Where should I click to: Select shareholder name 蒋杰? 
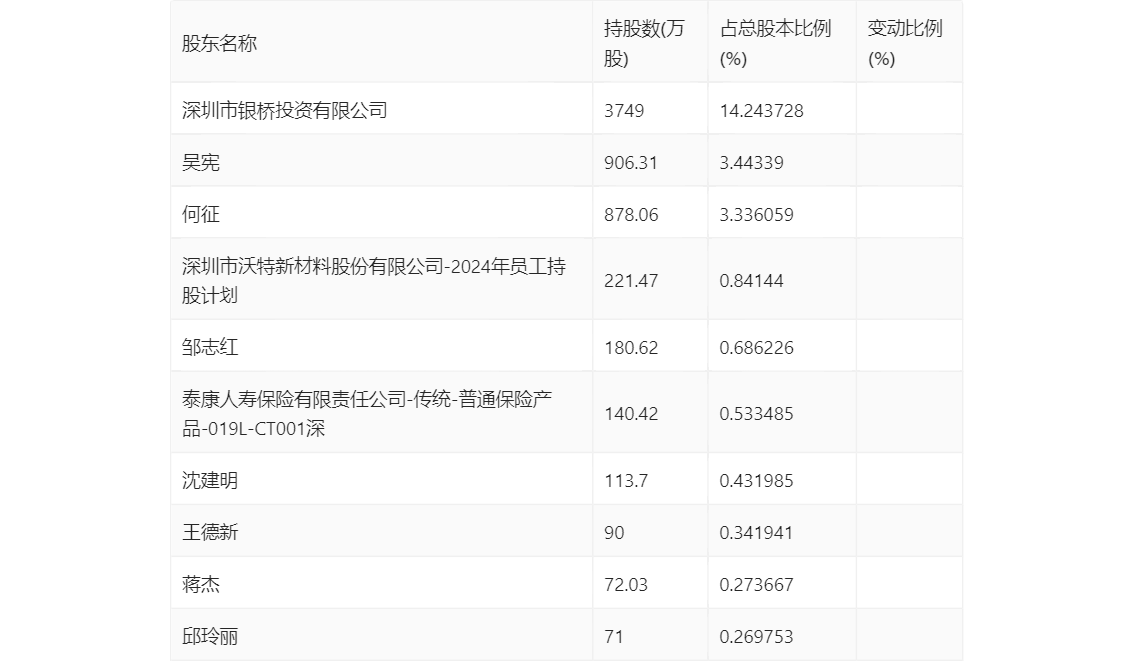pyautogui.click(x=200, y=585)
